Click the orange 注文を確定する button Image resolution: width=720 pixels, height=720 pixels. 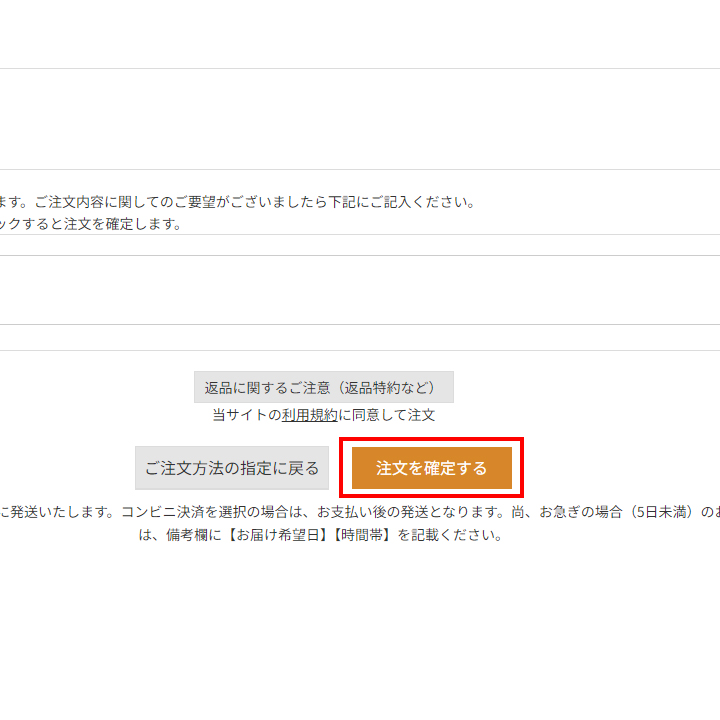click(431, 468)
